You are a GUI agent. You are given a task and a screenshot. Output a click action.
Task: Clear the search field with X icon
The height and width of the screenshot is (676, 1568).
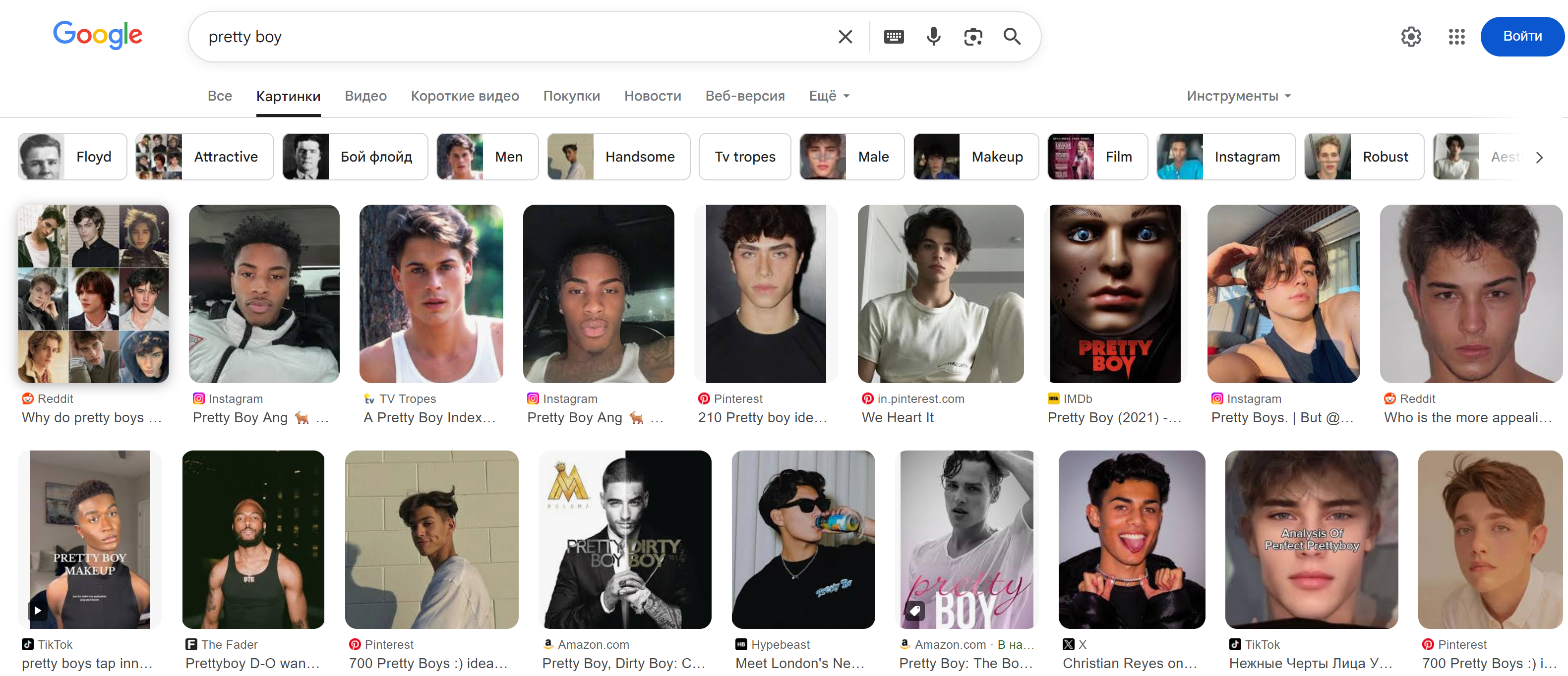(x=845, y=37)
